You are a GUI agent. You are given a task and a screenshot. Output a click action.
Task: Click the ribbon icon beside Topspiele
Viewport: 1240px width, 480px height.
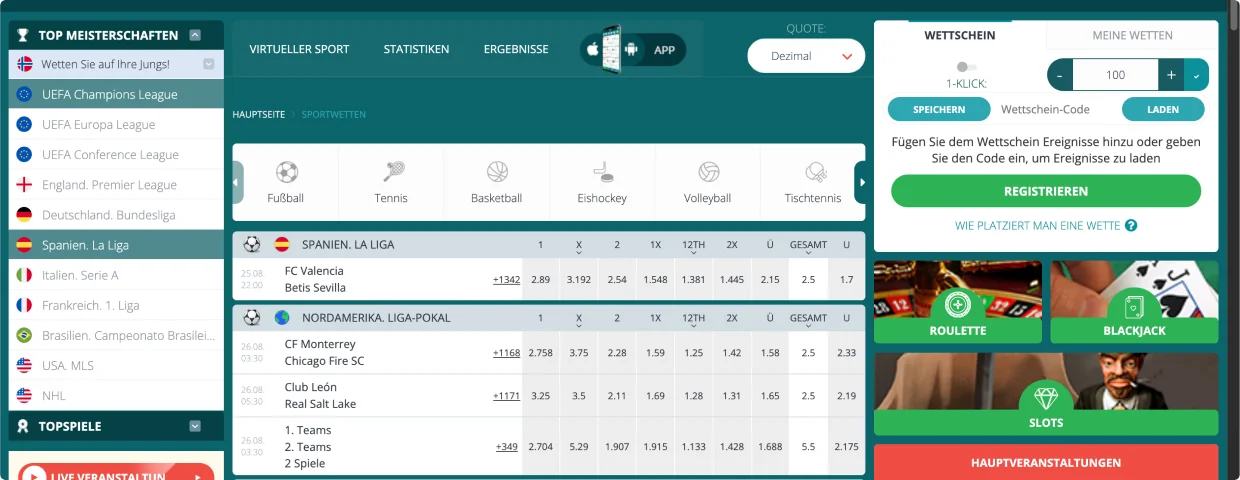tap(24, 426)
